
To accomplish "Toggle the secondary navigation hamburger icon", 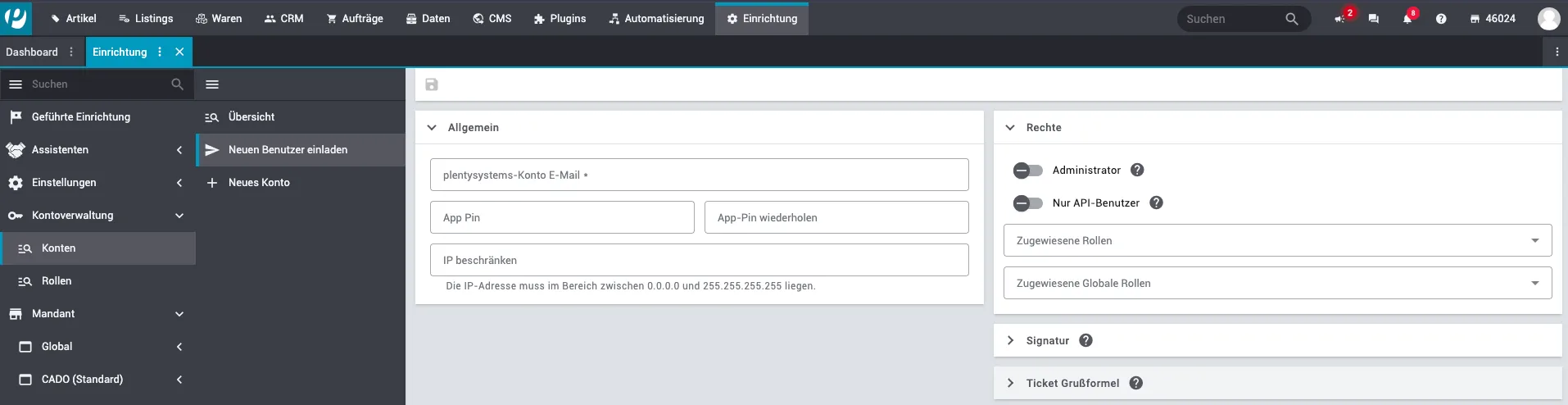I will pos(212,84).
